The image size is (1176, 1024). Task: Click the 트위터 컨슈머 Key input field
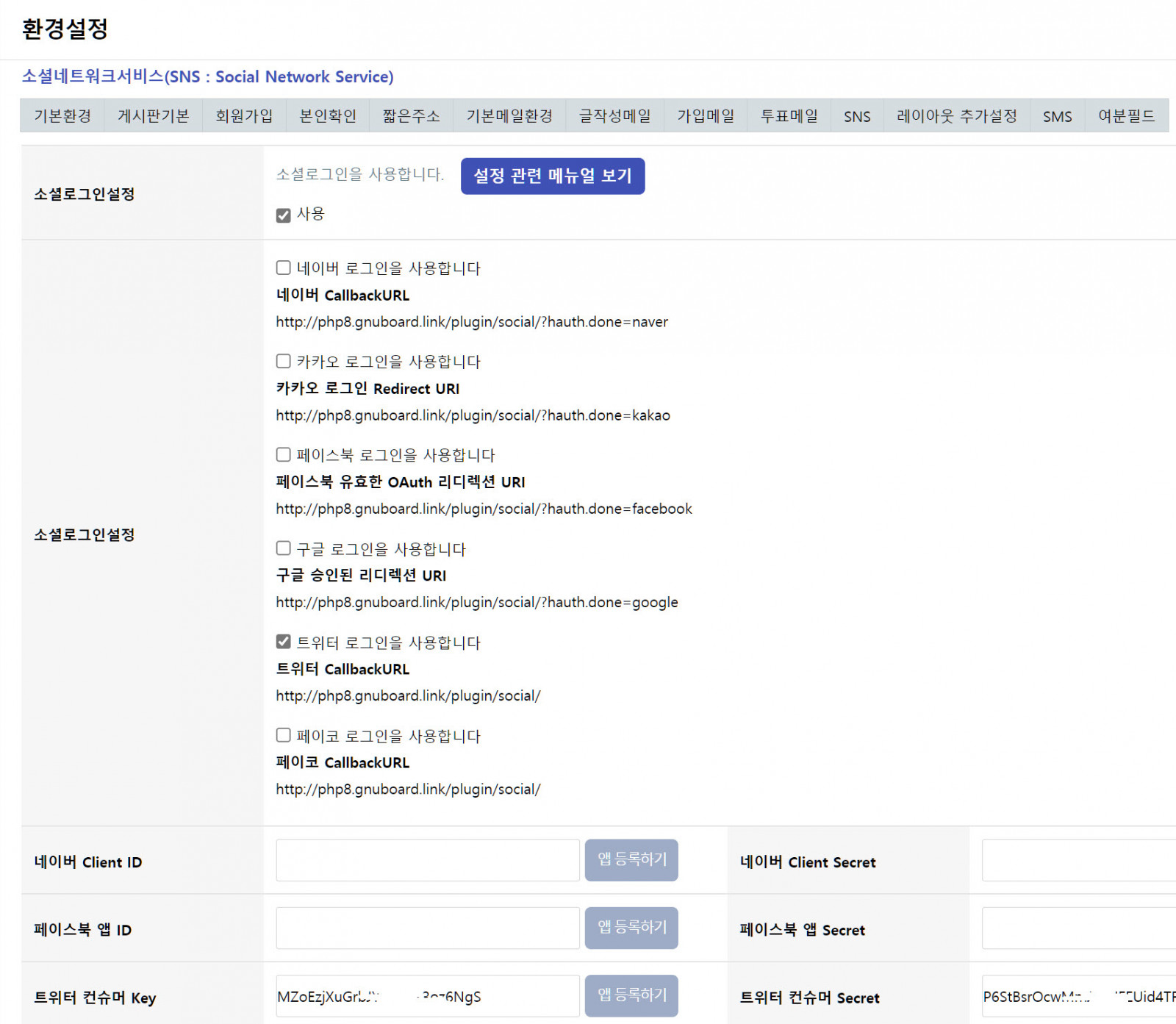[428, 996]
